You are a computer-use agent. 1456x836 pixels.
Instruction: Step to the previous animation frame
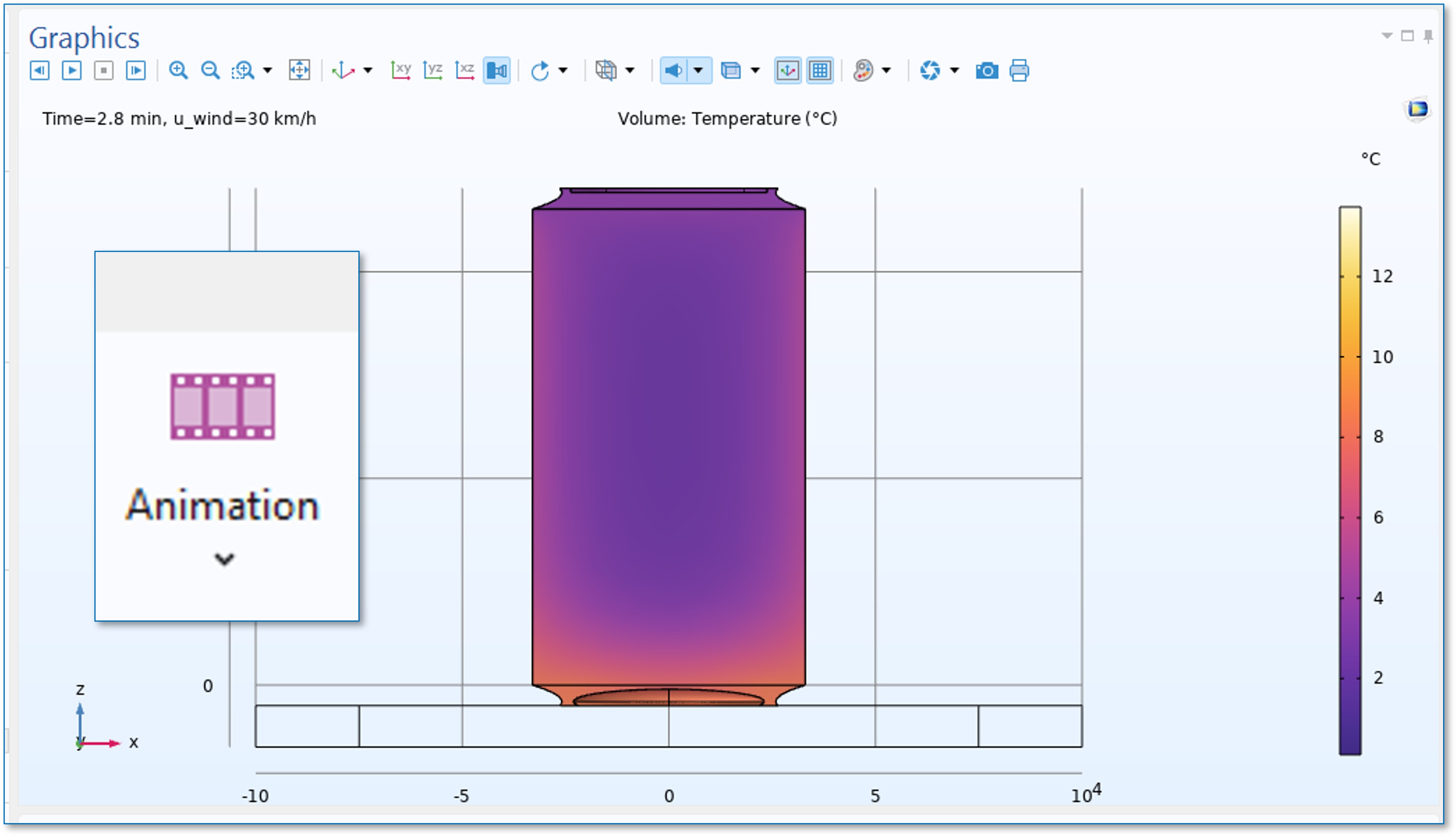40,71
